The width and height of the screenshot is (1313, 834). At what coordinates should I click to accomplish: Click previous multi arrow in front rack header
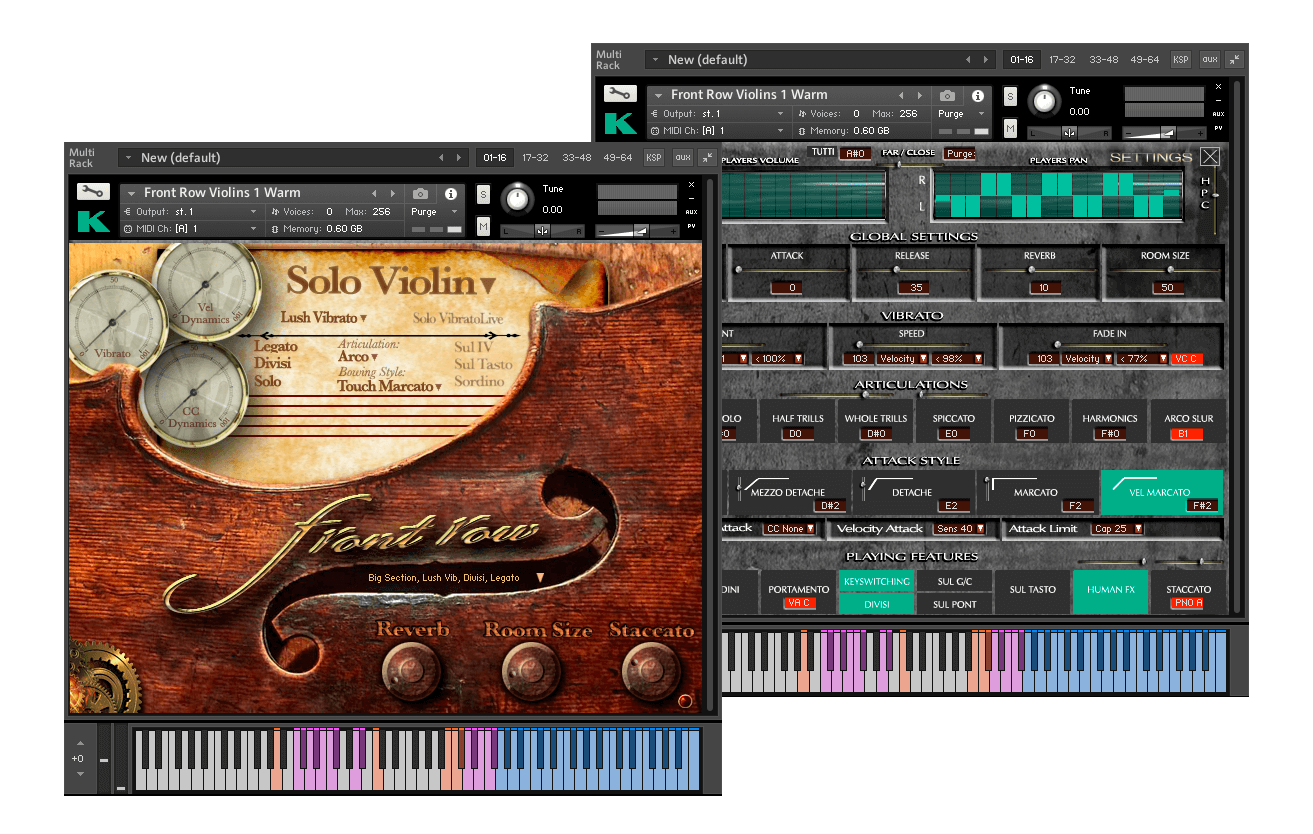point(441,158)
